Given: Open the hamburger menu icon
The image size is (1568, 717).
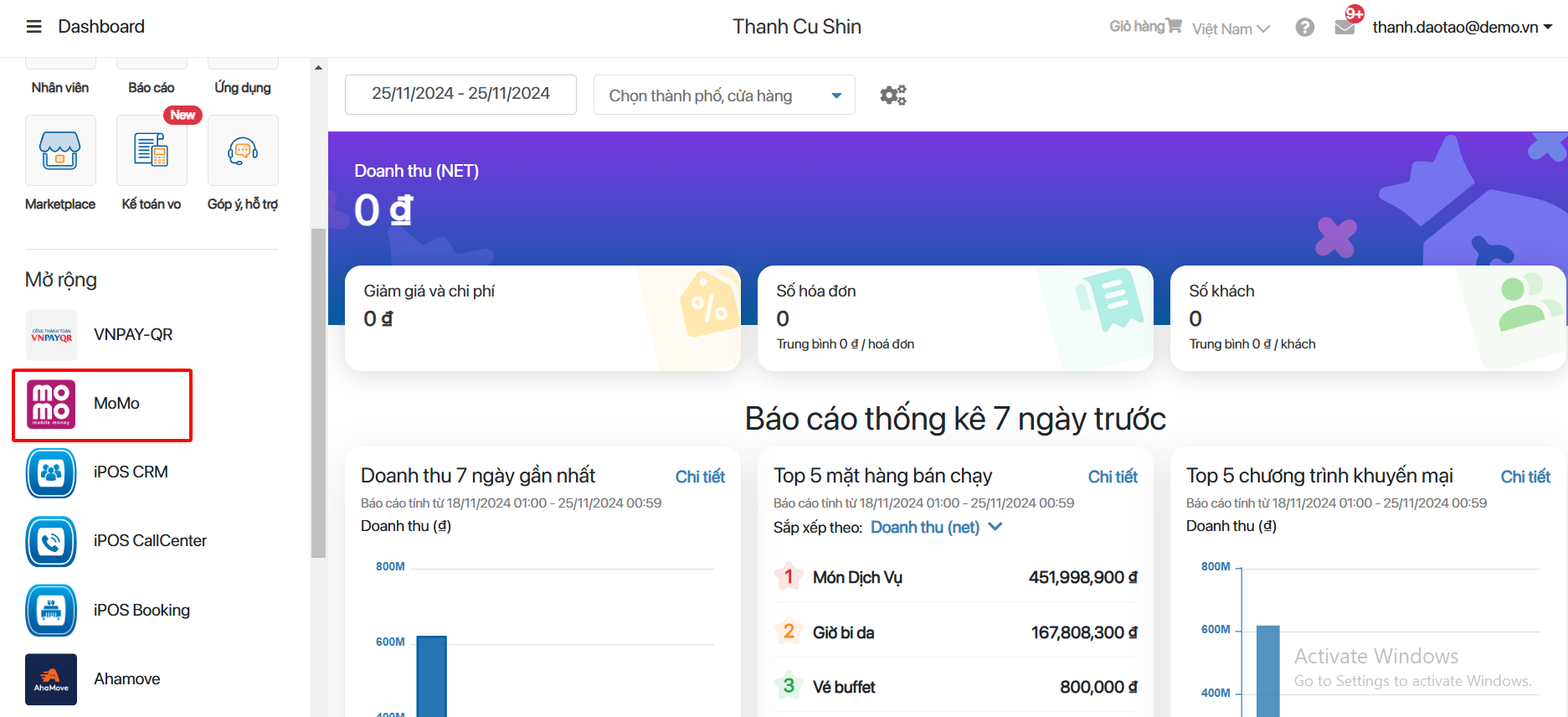Looking at the screenshot, I should 33,27.
